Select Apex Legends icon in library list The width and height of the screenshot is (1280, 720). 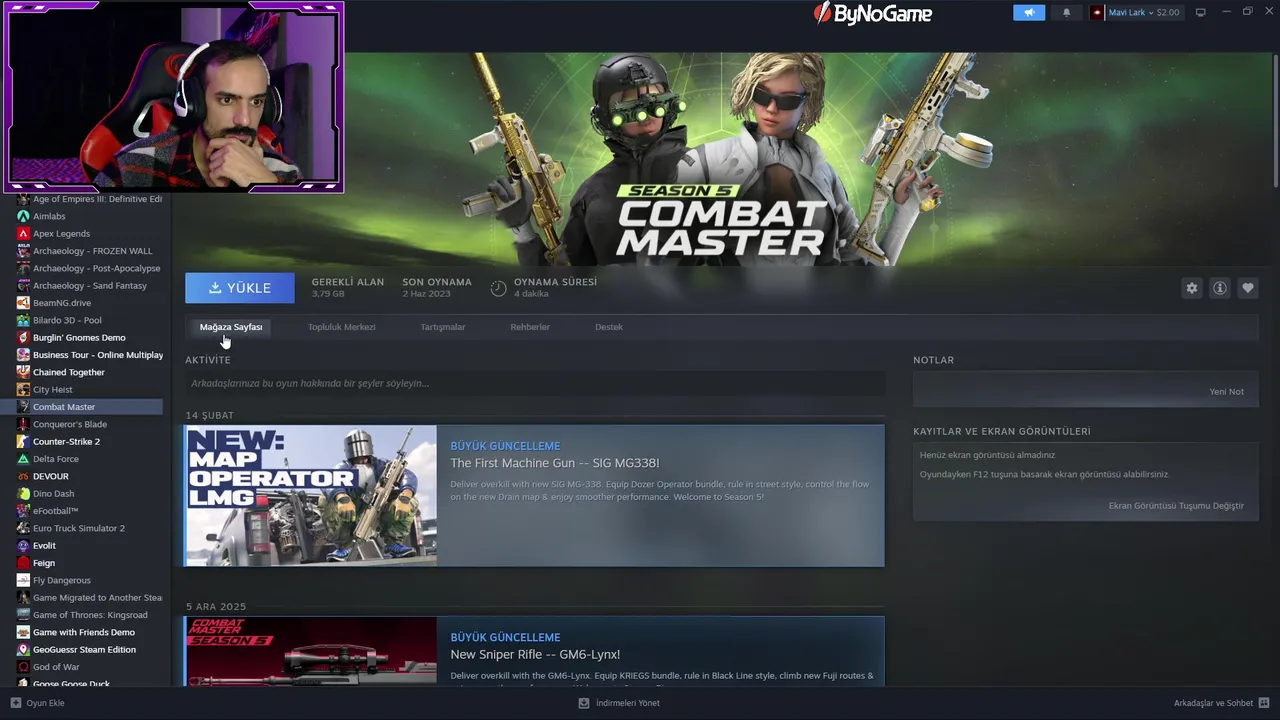[23, 233]
